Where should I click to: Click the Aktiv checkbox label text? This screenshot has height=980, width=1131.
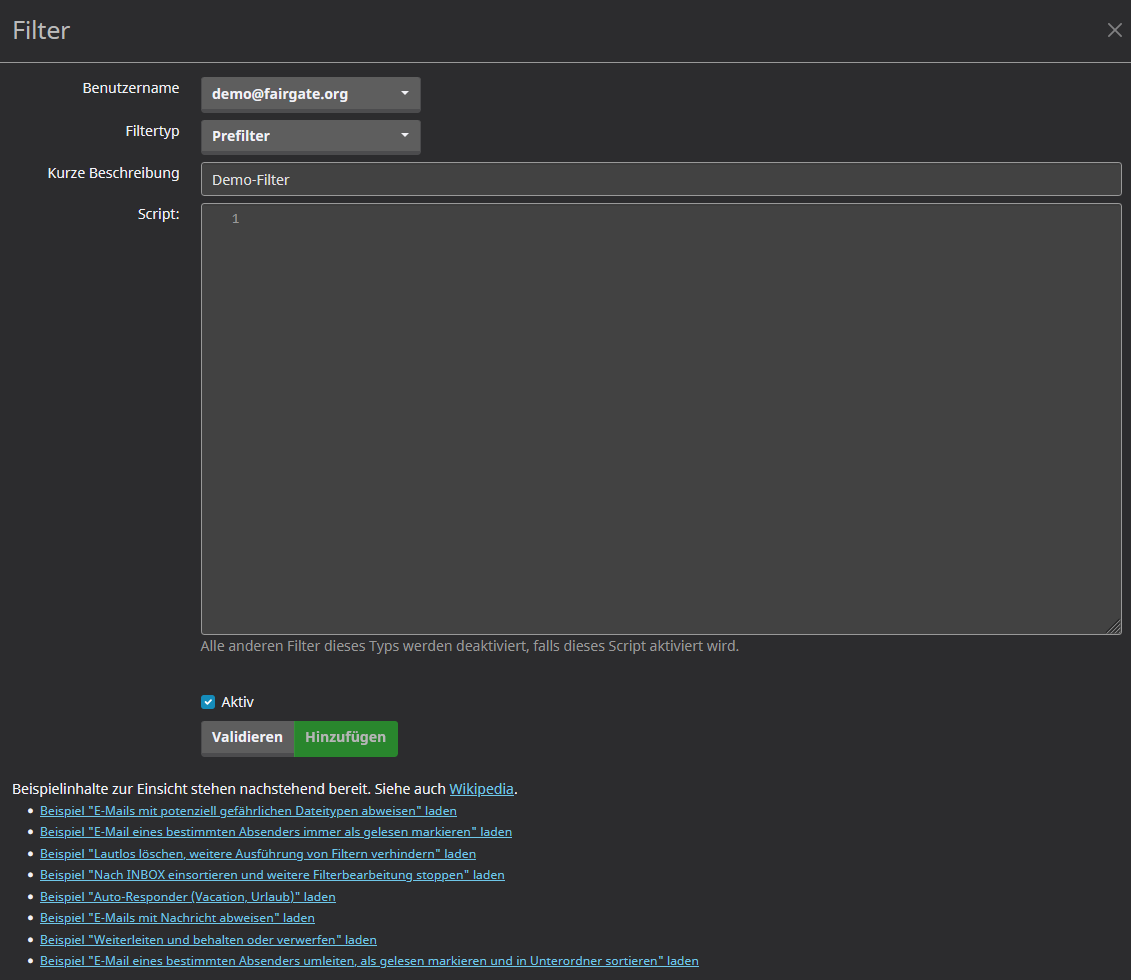[237, 702]
